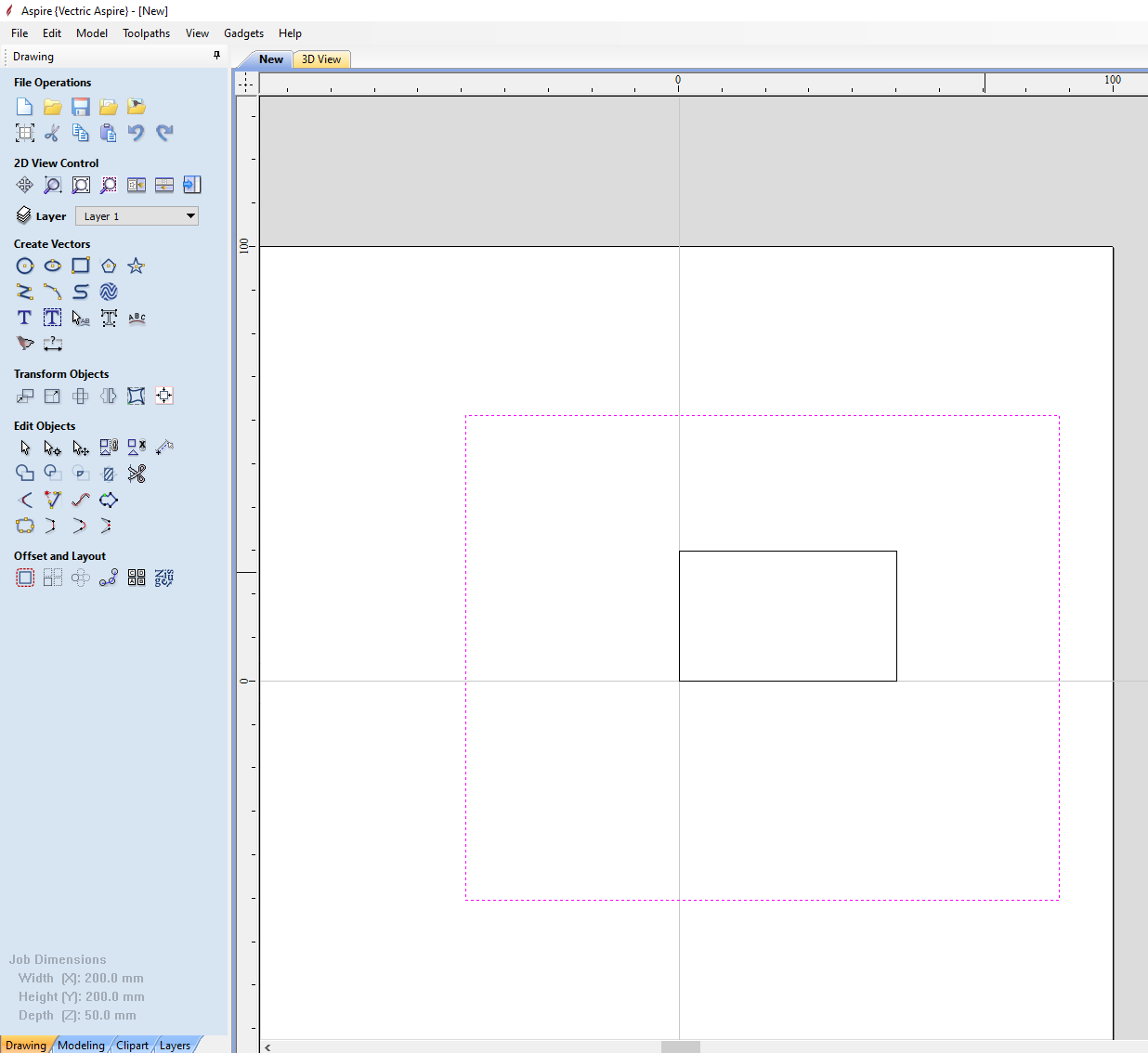Open the Offset Vectors tool
1148x1053 pixels.
pos(25,578)
